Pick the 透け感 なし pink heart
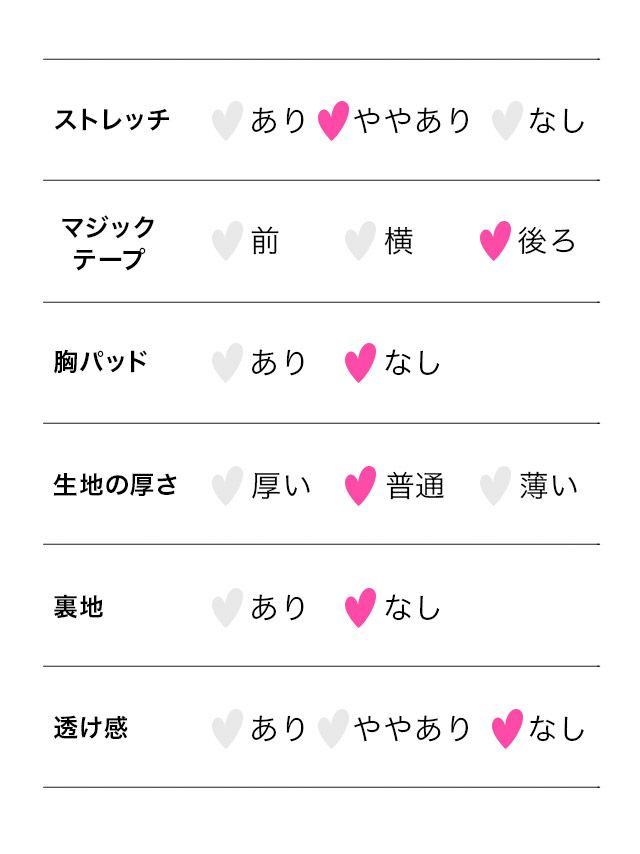Screen dimensions: 640x854 pos(507,729)
